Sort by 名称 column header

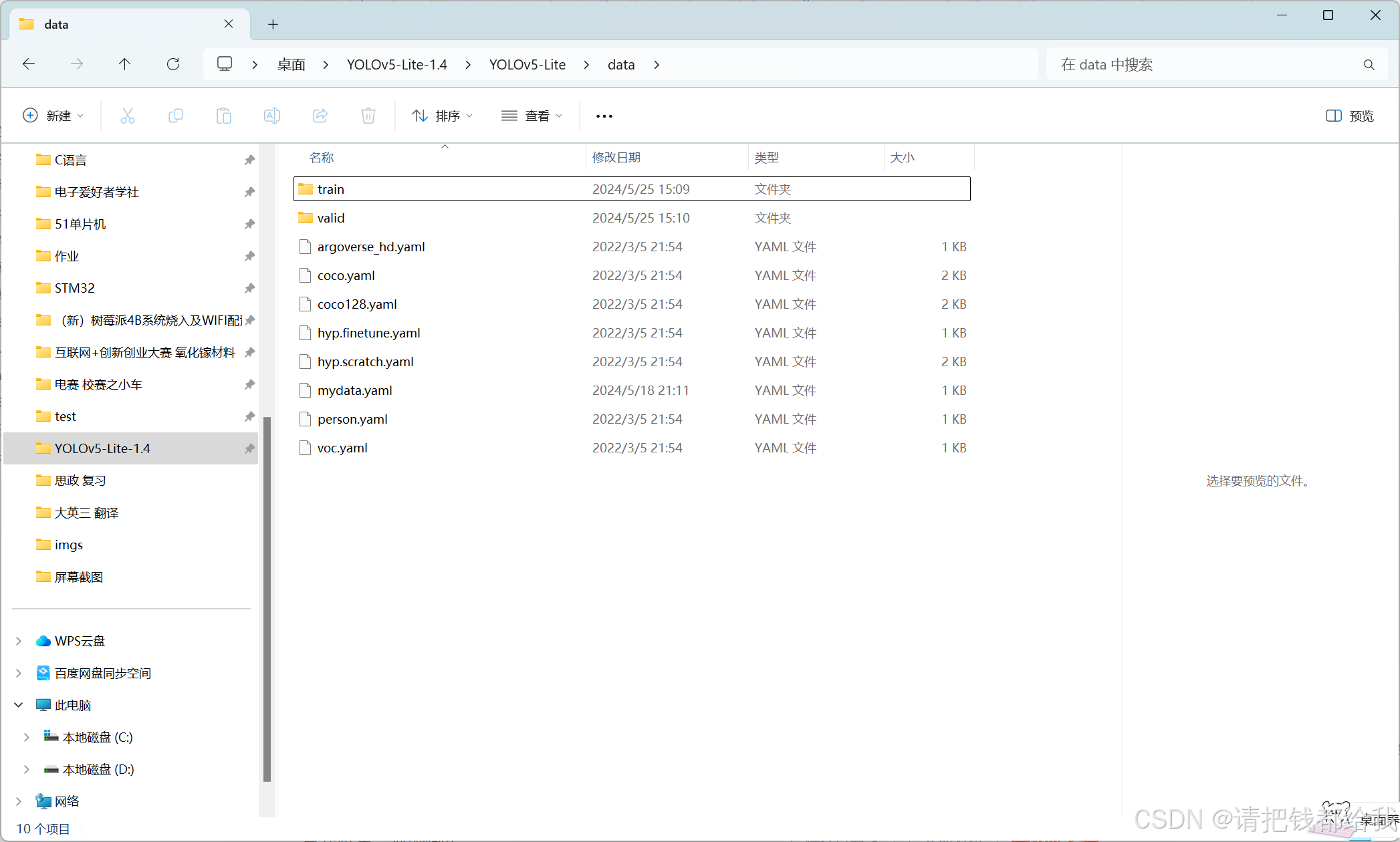[322, 158]
